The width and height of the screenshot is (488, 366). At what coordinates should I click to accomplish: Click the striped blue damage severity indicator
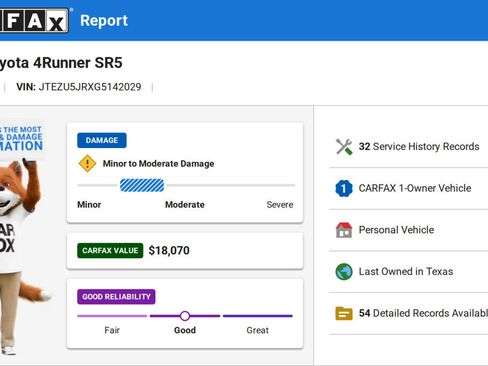click(x=142, y=185)
